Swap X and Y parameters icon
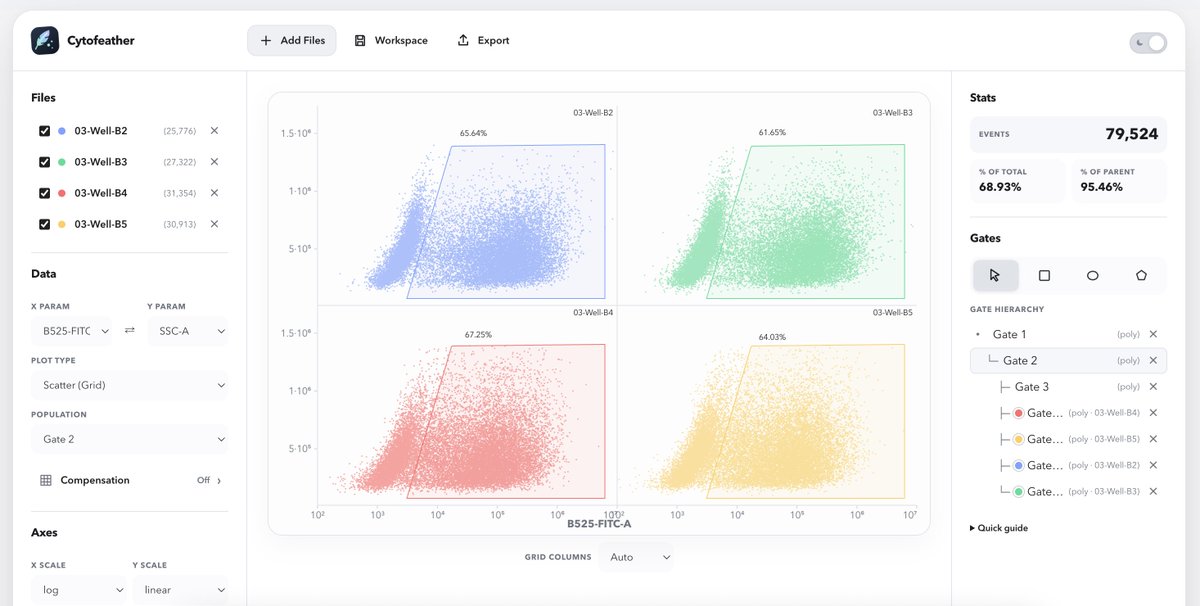The image size is (1200, 606). click(x=129, y=330)
